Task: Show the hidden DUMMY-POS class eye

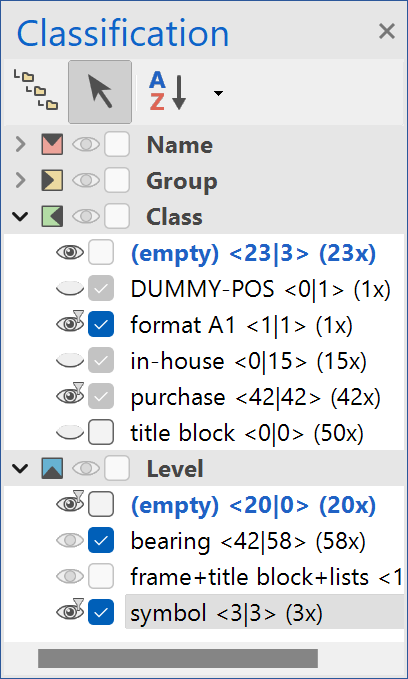Action: 70,288
